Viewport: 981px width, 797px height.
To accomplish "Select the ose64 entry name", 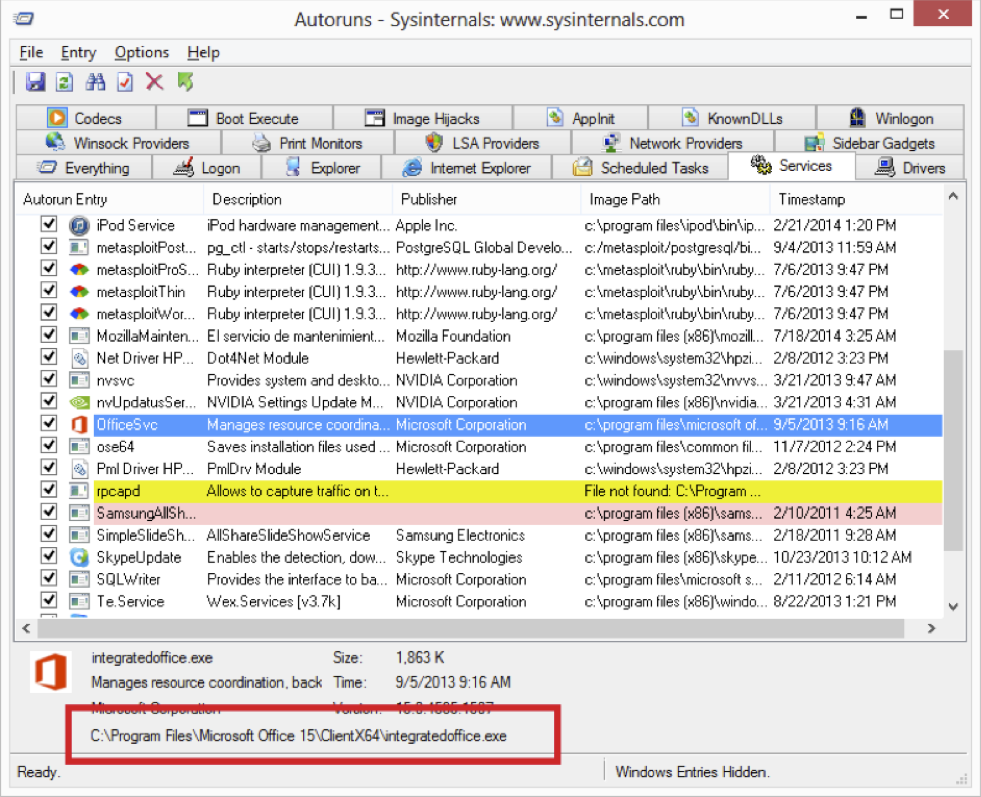I will pos(116,447).
